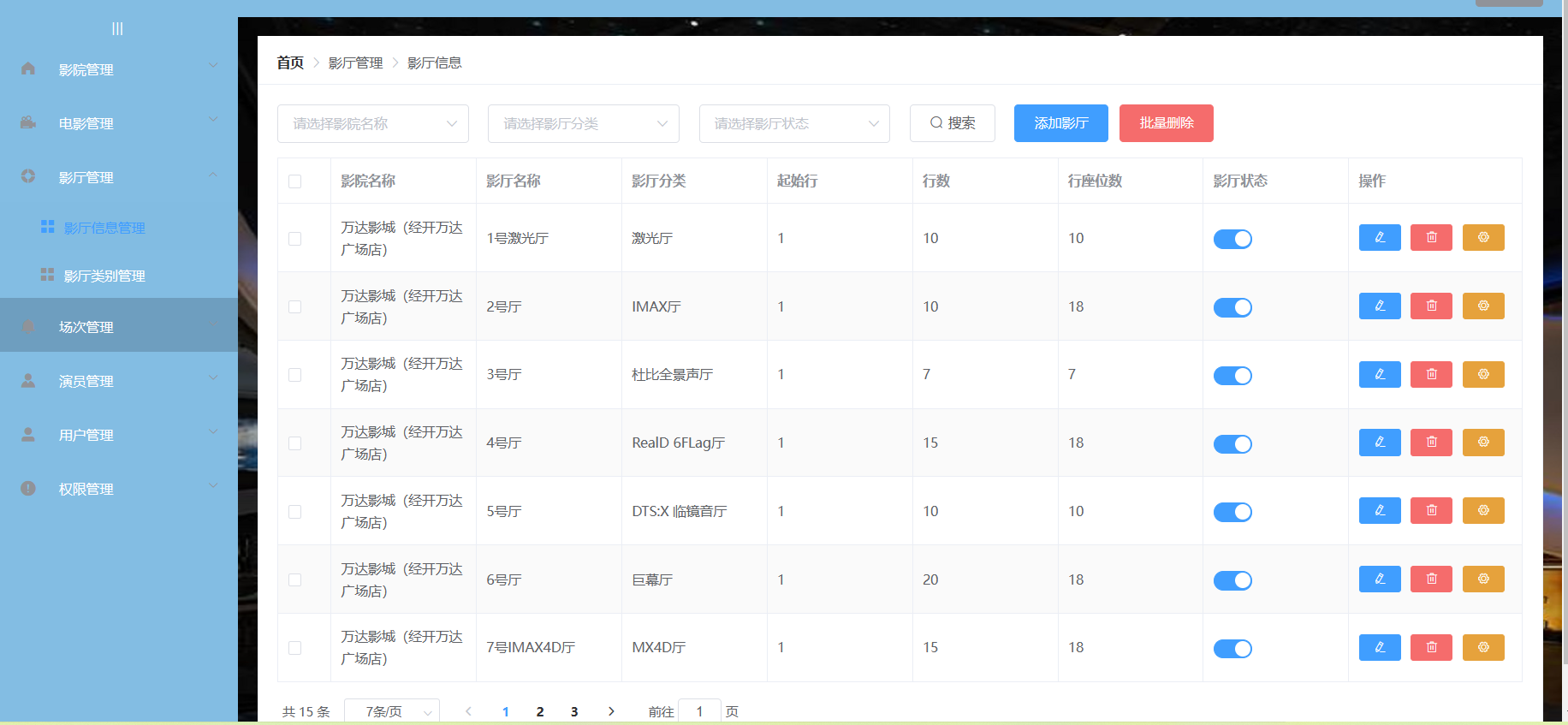
Task: Collapse the sidebar with the hamburger icon
Action: [117, 29]
